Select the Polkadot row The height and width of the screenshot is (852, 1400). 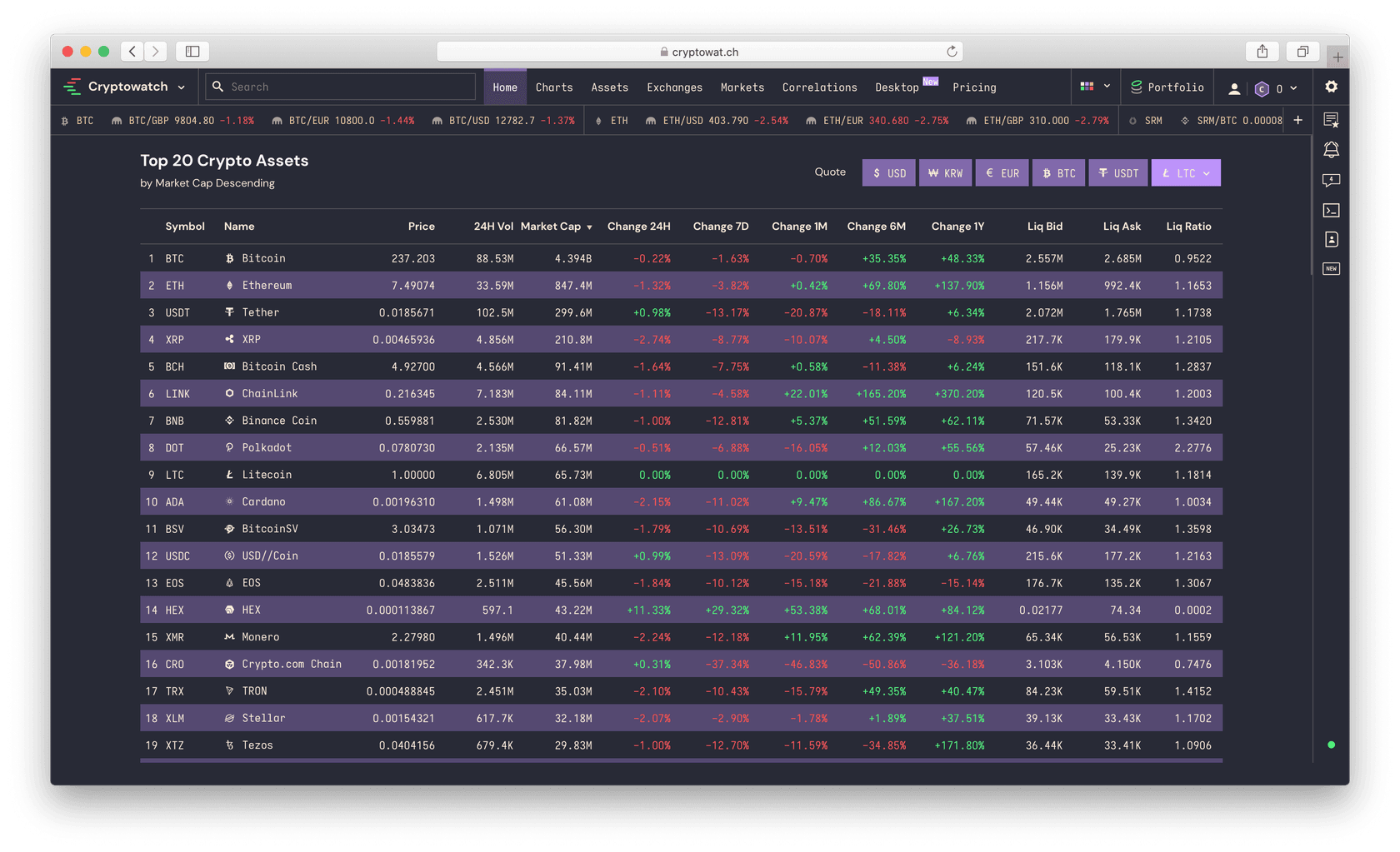pyautogui.click(x=681, y=448)
